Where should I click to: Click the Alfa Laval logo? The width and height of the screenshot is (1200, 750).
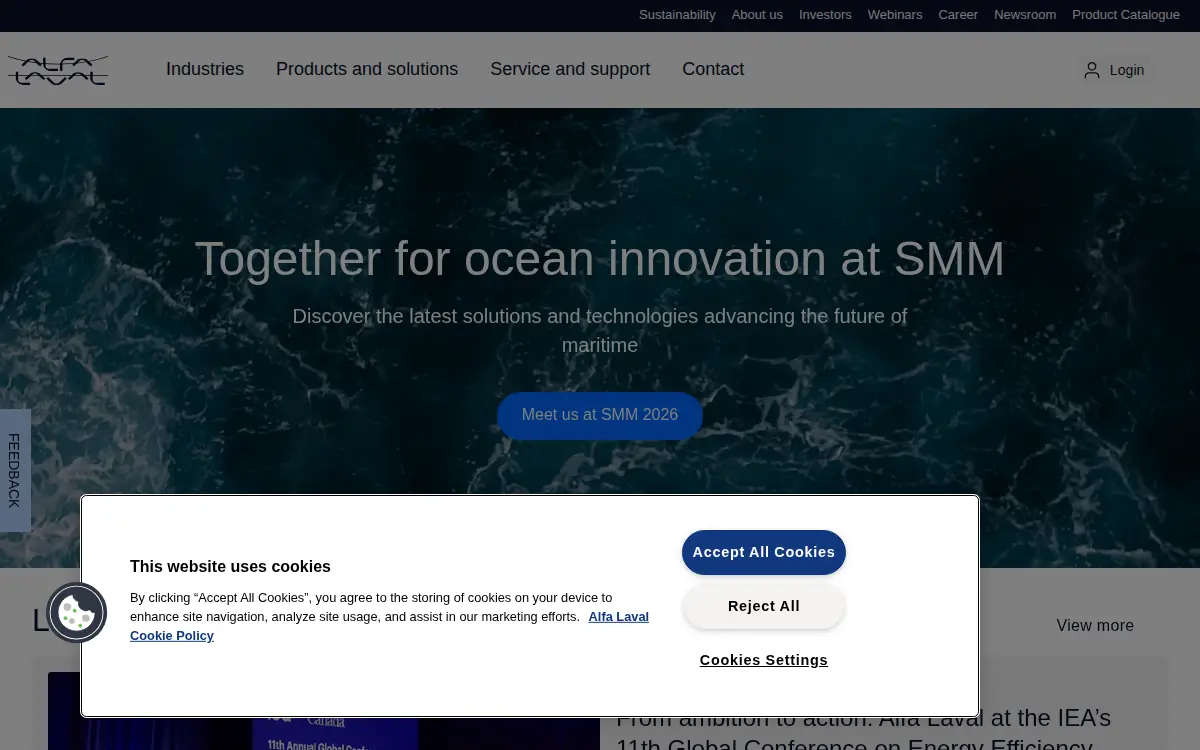[x=58, y=70]
